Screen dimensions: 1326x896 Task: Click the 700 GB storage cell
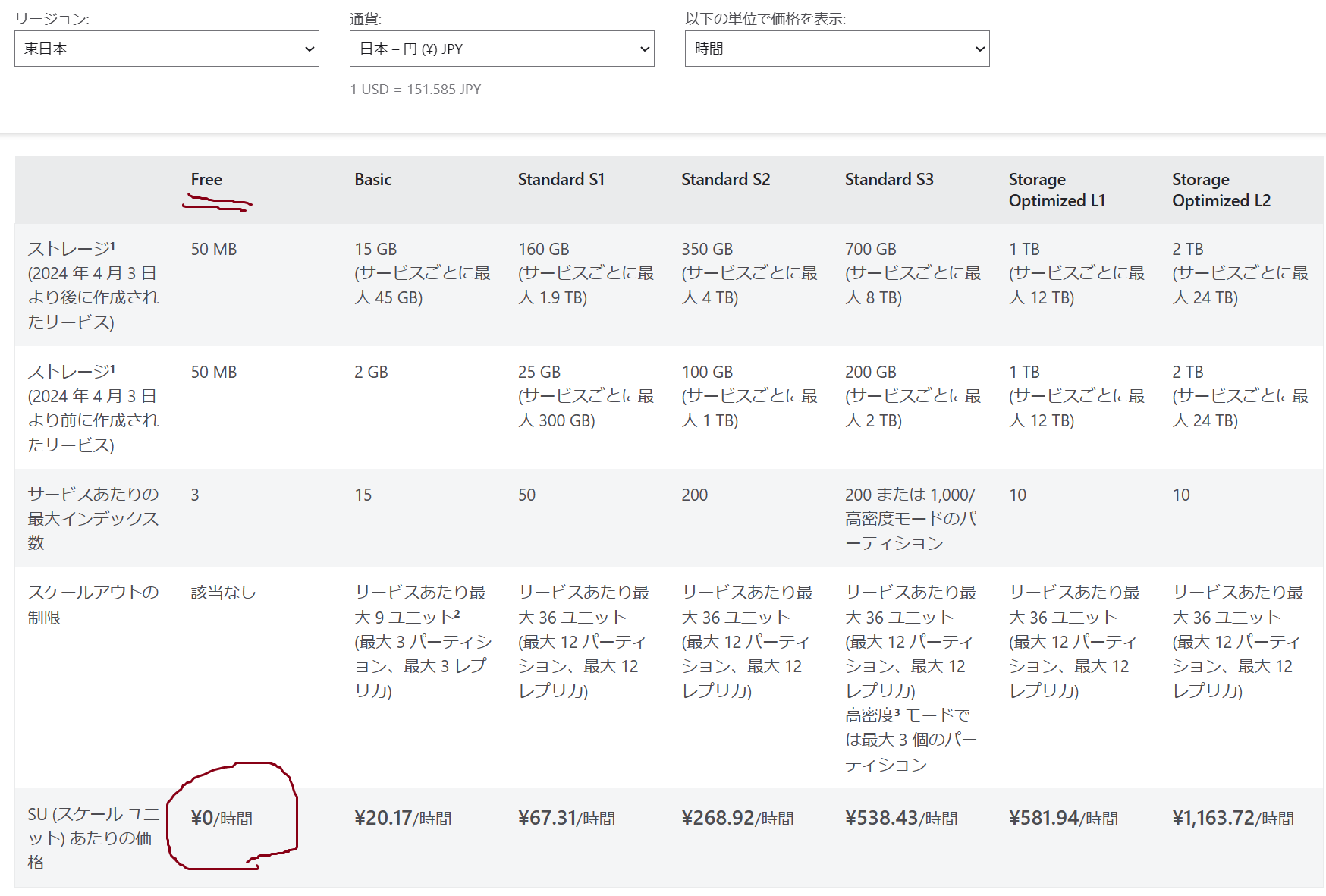(x=913, y=273)
